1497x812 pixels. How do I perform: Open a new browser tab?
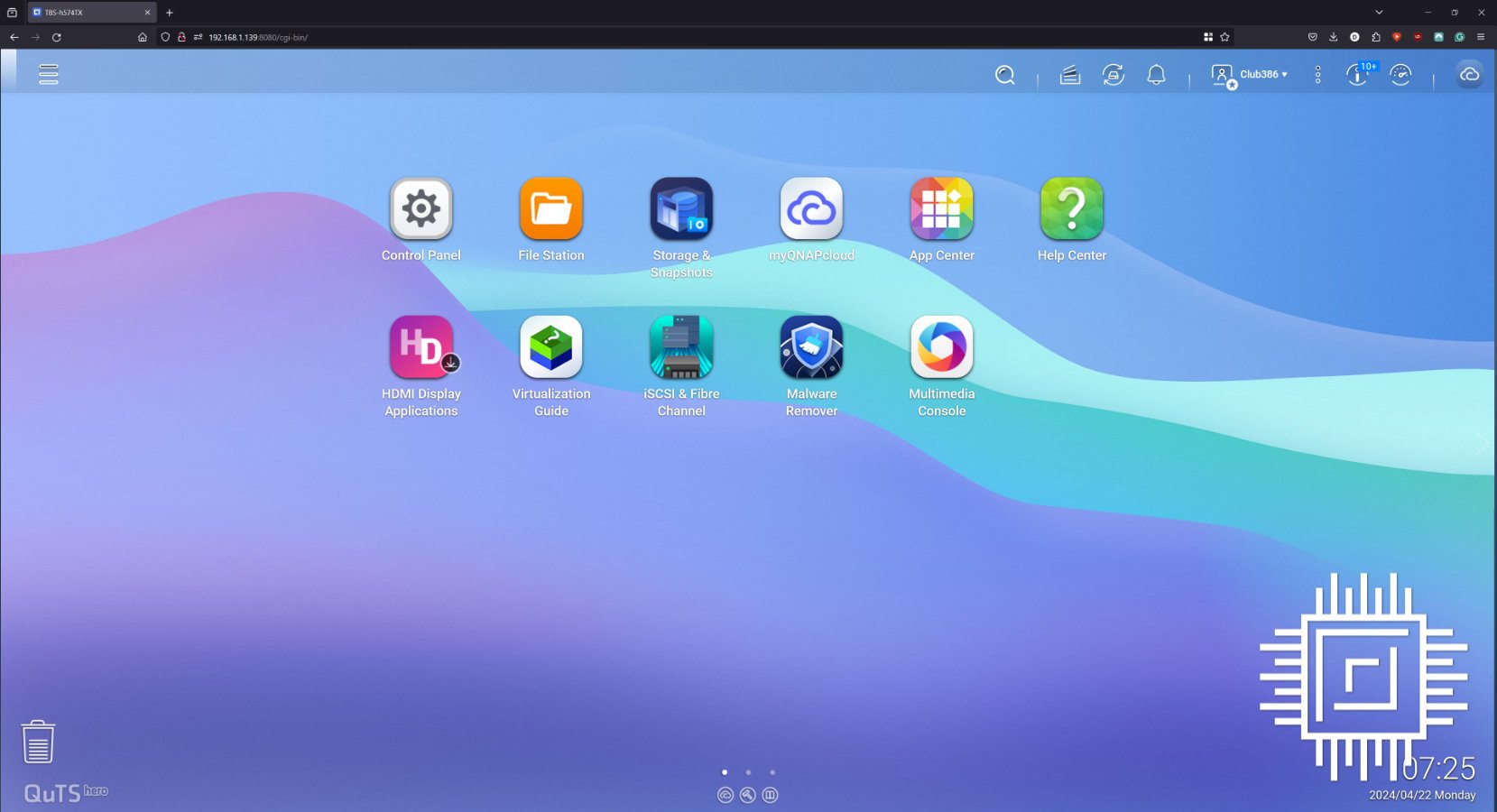click(x=169, y=13)
